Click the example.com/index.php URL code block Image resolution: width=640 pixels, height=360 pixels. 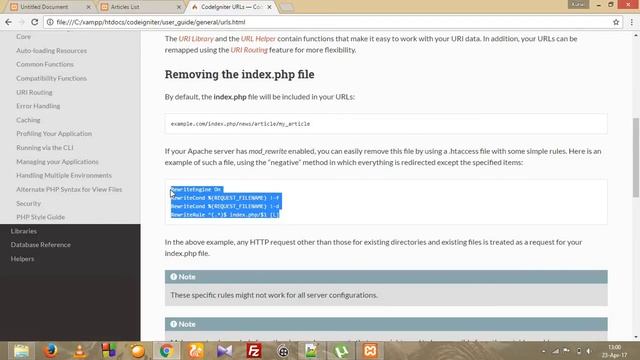click(386, 124)
